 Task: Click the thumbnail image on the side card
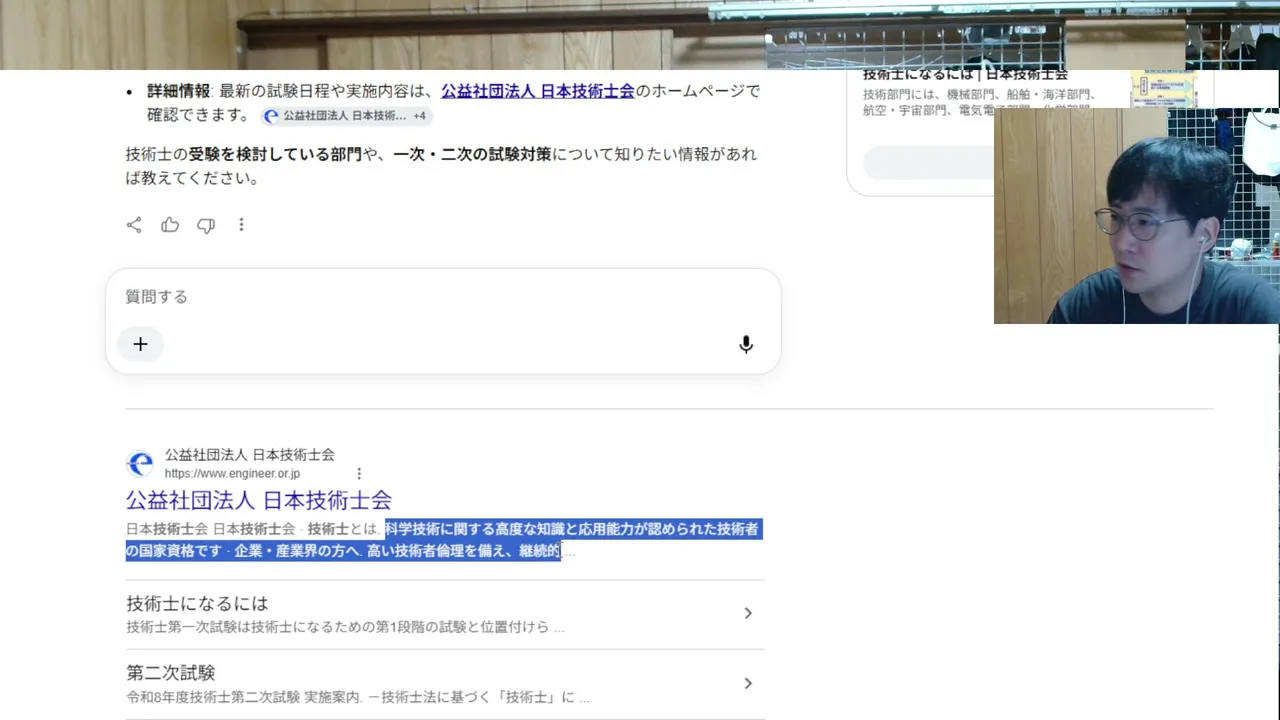(x=1164, y=89)
